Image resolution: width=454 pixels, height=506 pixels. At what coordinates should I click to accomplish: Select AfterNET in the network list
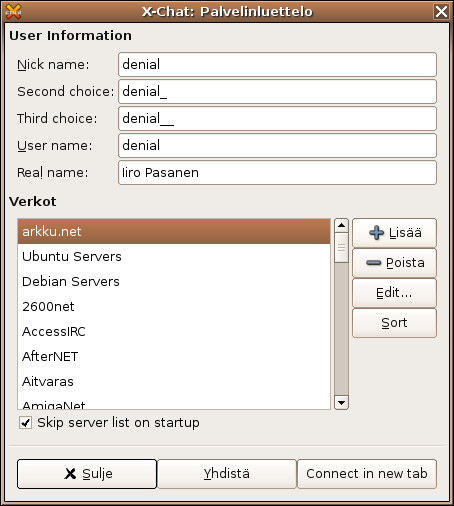[174, 356]
